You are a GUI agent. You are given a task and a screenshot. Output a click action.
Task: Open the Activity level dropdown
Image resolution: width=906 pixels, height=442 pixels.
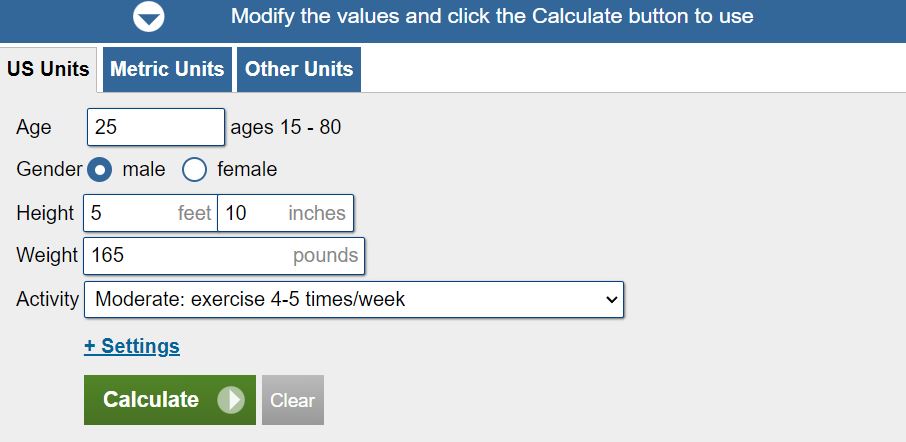pos(353,299)
